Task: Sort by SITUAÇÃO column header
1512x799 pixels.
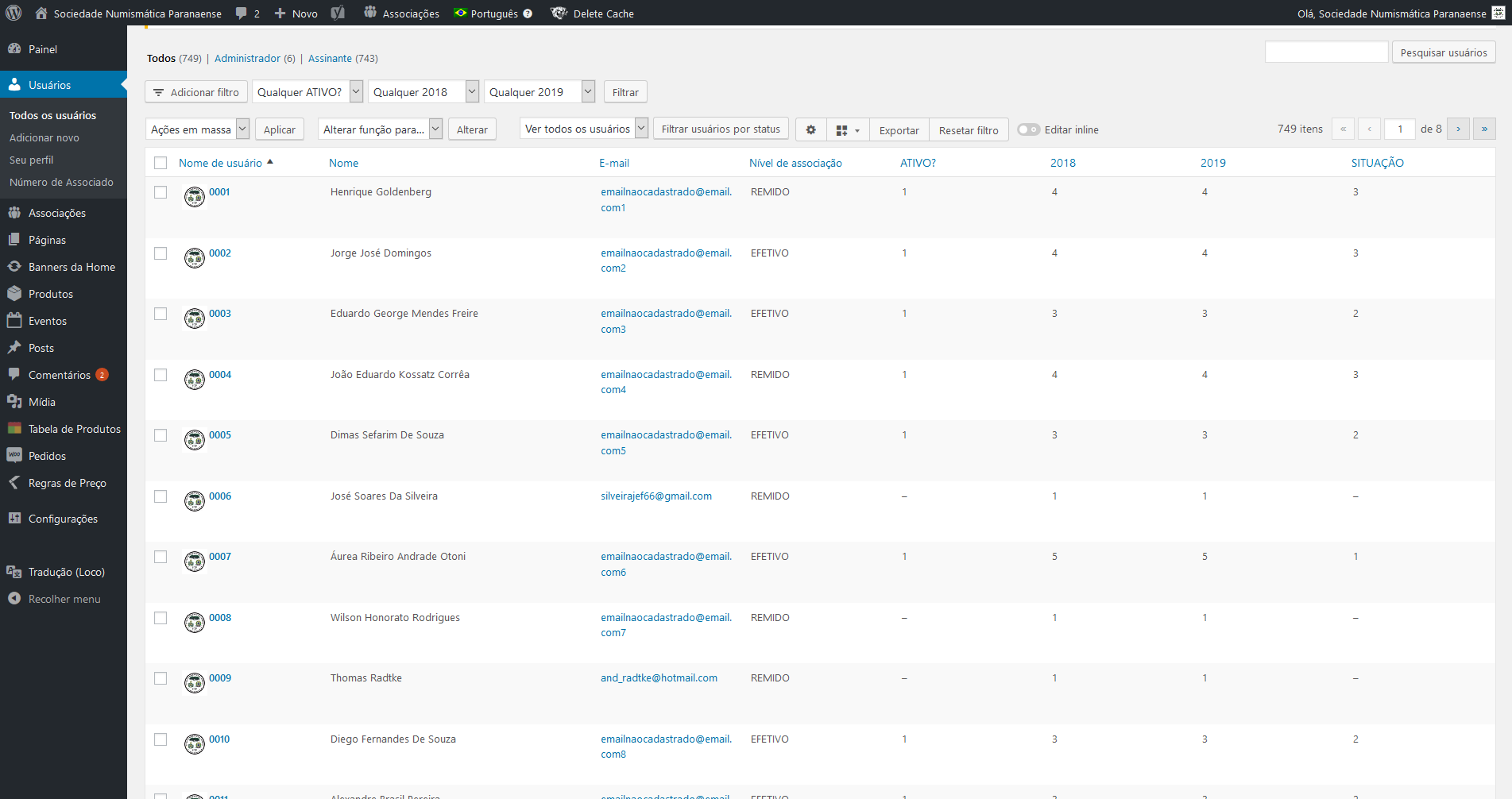Action: 1378,163
